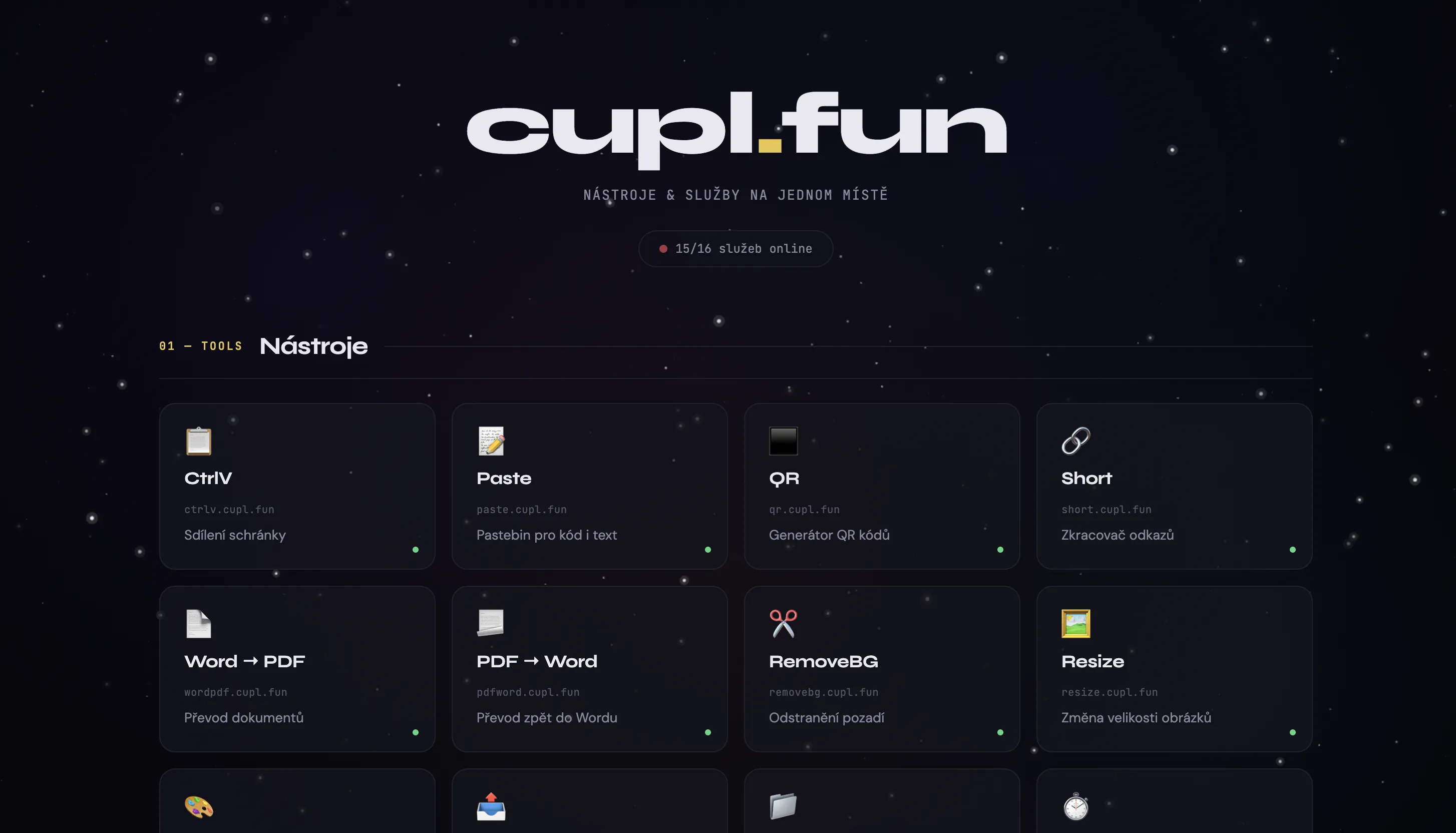Click the stopwatch icon in the bottom row
This screenshot has width=1456, height=833.
1076,808
